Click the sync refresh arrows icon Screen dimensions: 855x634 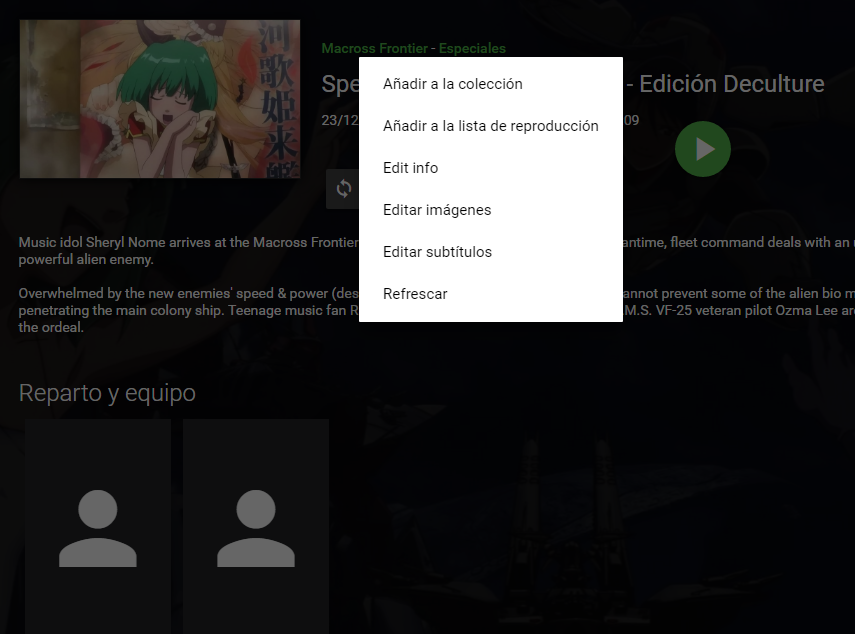344,189
